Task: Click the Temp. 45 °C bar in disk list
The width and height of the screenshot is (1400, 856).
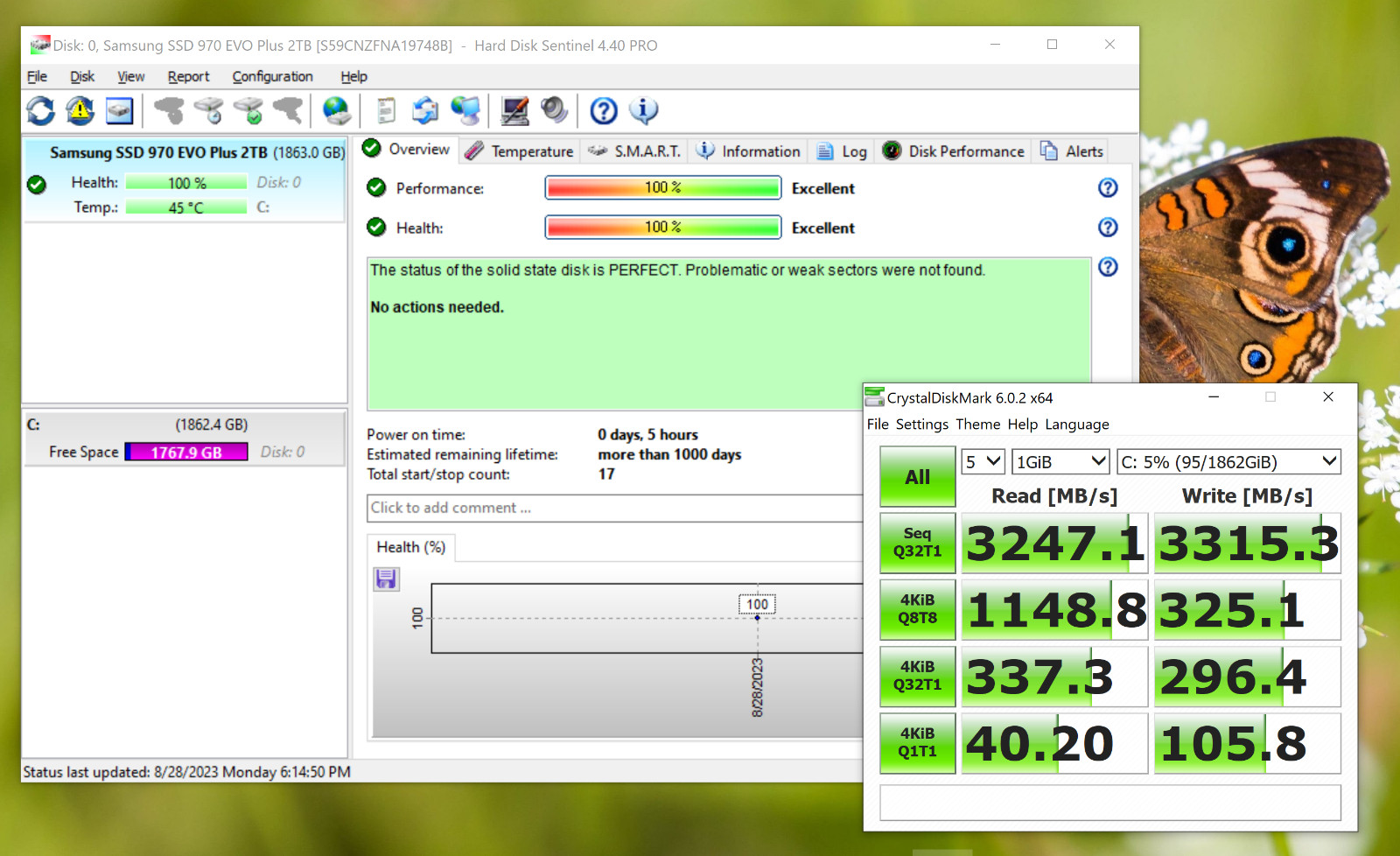Action: coord(186,207)
